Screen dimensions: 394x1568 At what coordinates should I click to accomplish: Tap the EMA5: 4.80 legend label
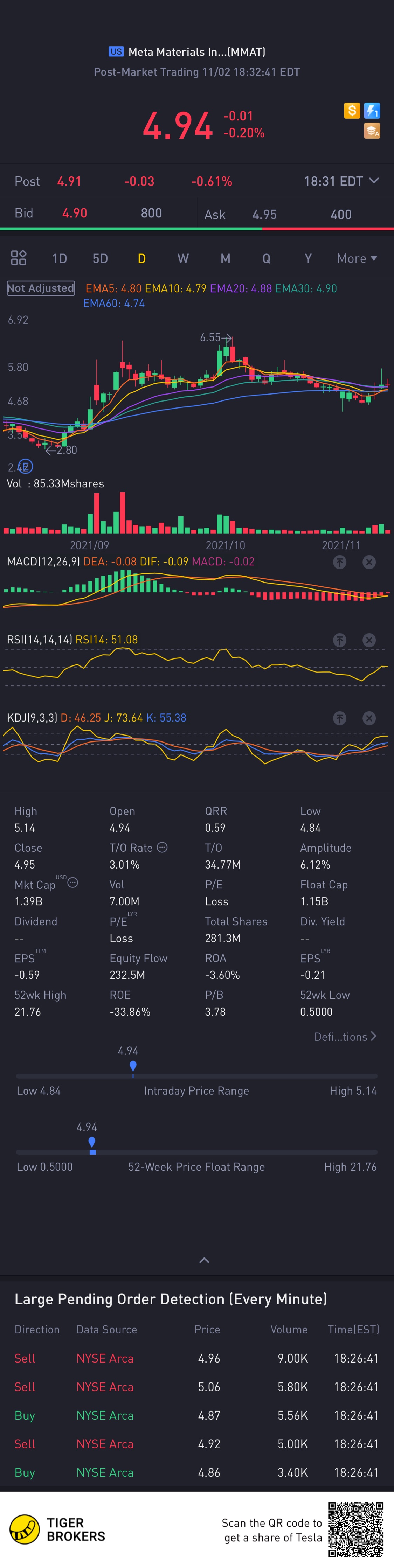[x=113, y=288]
